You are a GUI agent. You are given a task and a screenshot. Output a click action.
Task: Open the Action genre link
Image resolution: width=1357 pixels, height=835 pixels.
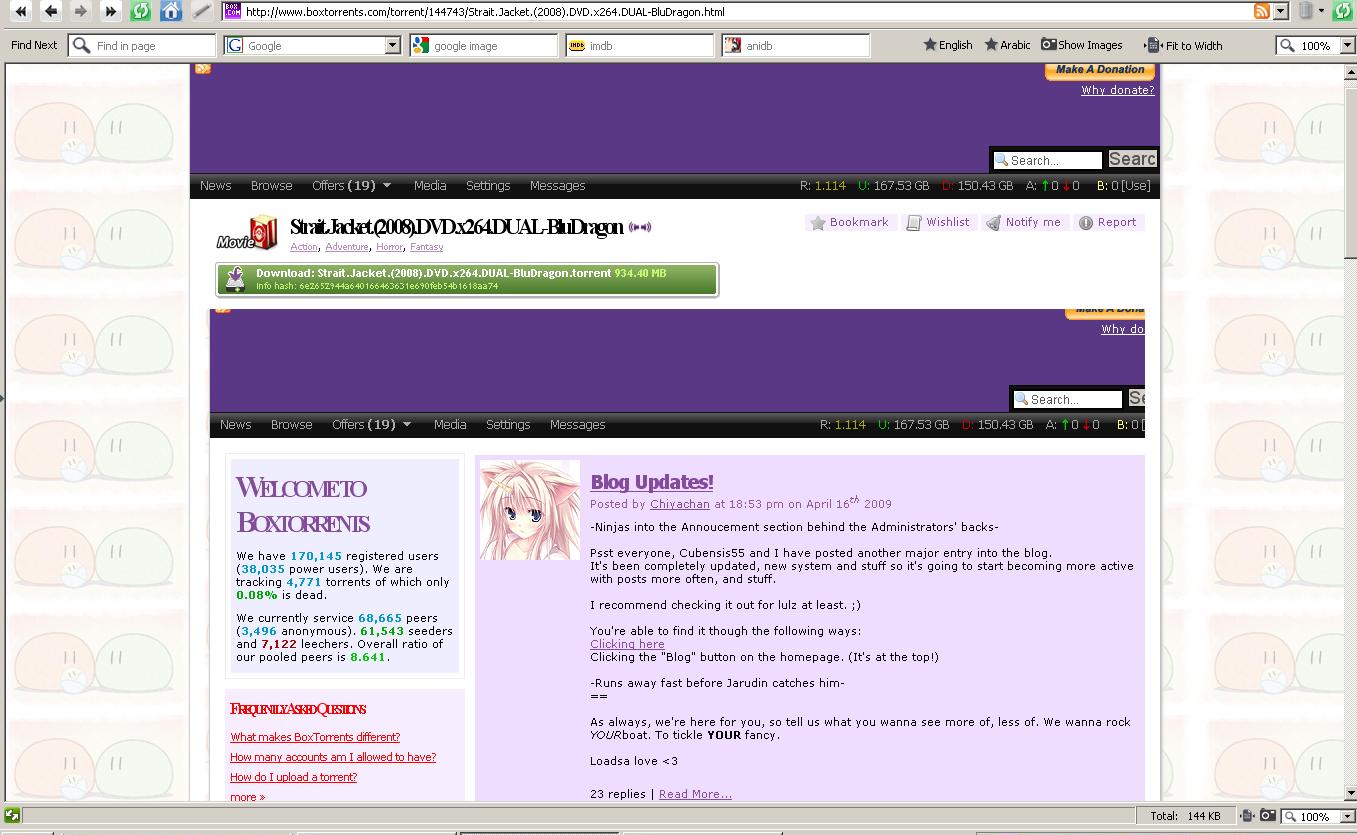tap(304, 247)
